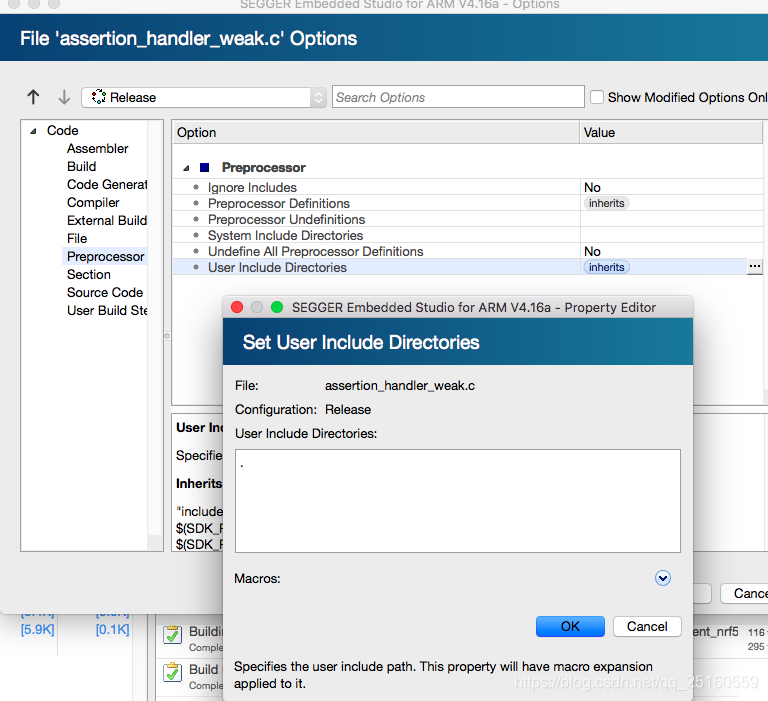Select Build in the options tree
The height and width of the screenshot is (701, 768).
[x=81, y=167]
